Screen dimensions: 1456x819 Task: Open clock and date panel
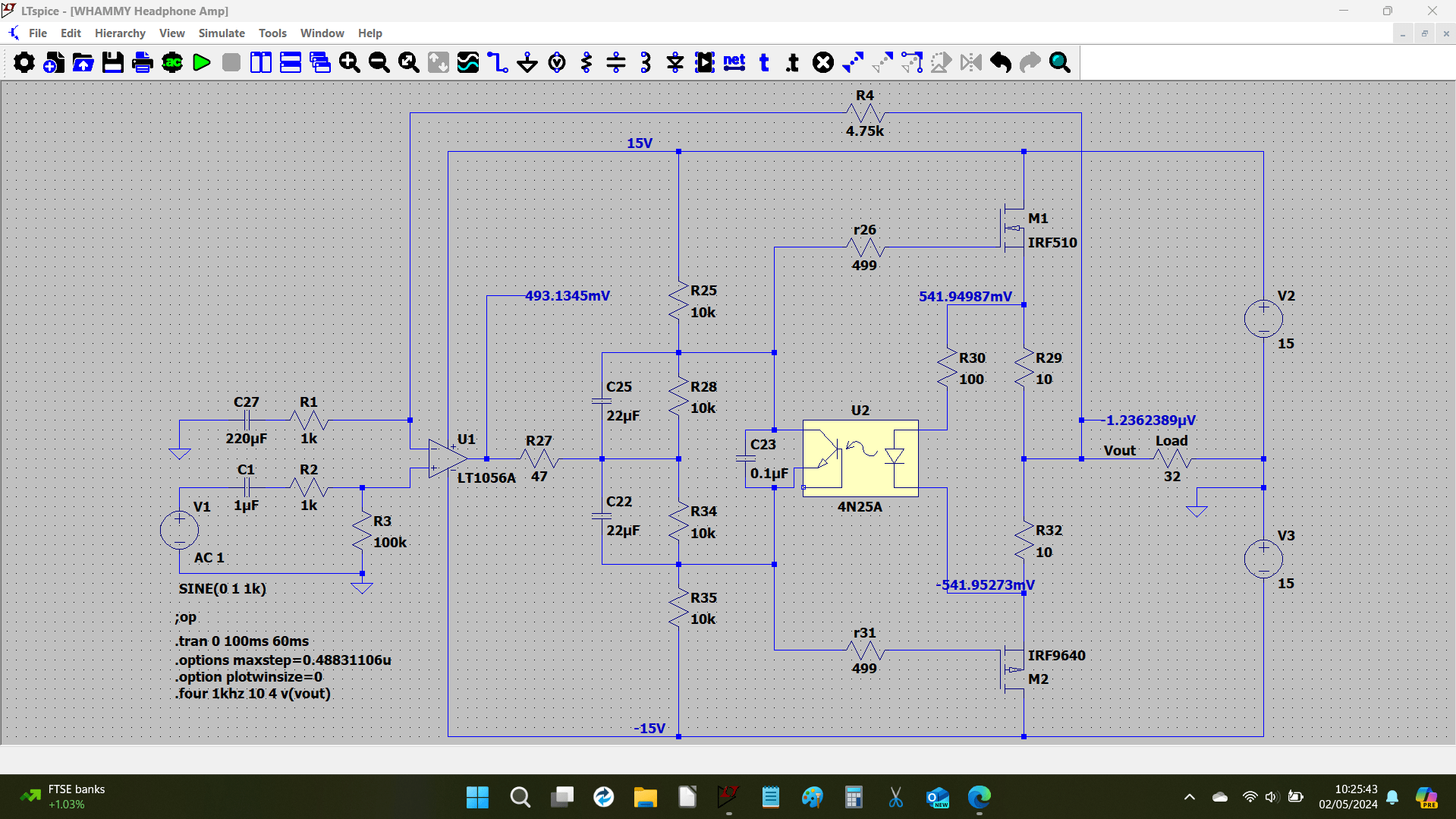pos(1348,797)
